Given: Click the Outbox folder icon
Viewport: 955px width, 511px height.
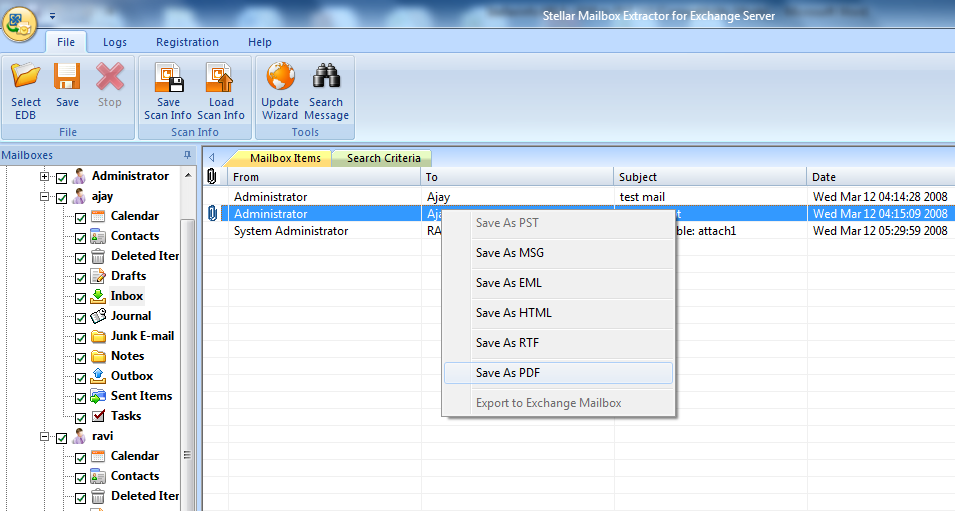Looking at the screenshot, I should (x=98, y=376).
